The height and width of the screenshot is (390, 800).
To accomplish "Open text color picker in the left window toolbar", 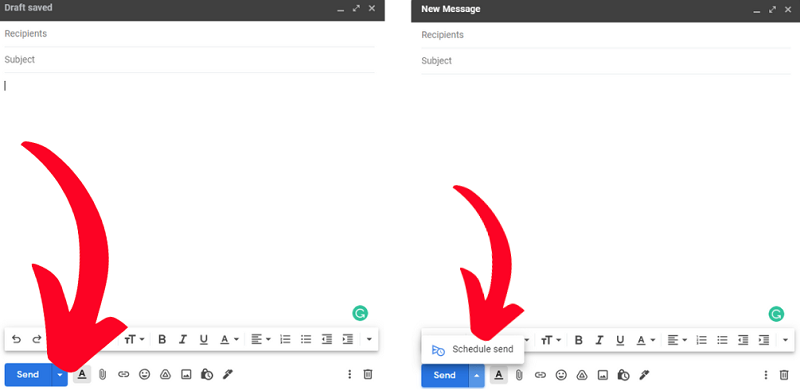I will click(229, 339).
